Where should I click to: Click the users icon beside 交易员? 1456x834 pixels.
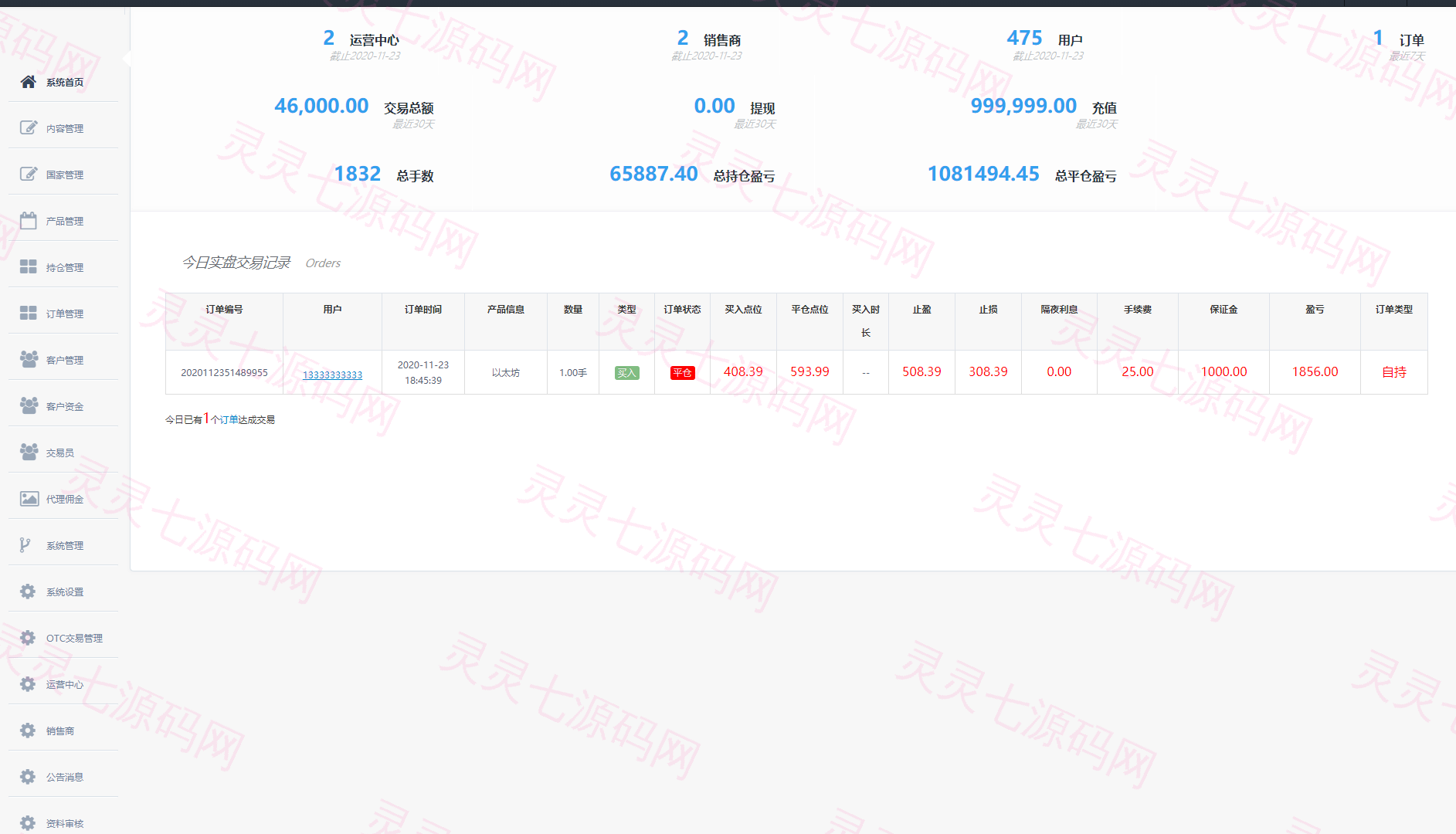[x=29, y=452]
